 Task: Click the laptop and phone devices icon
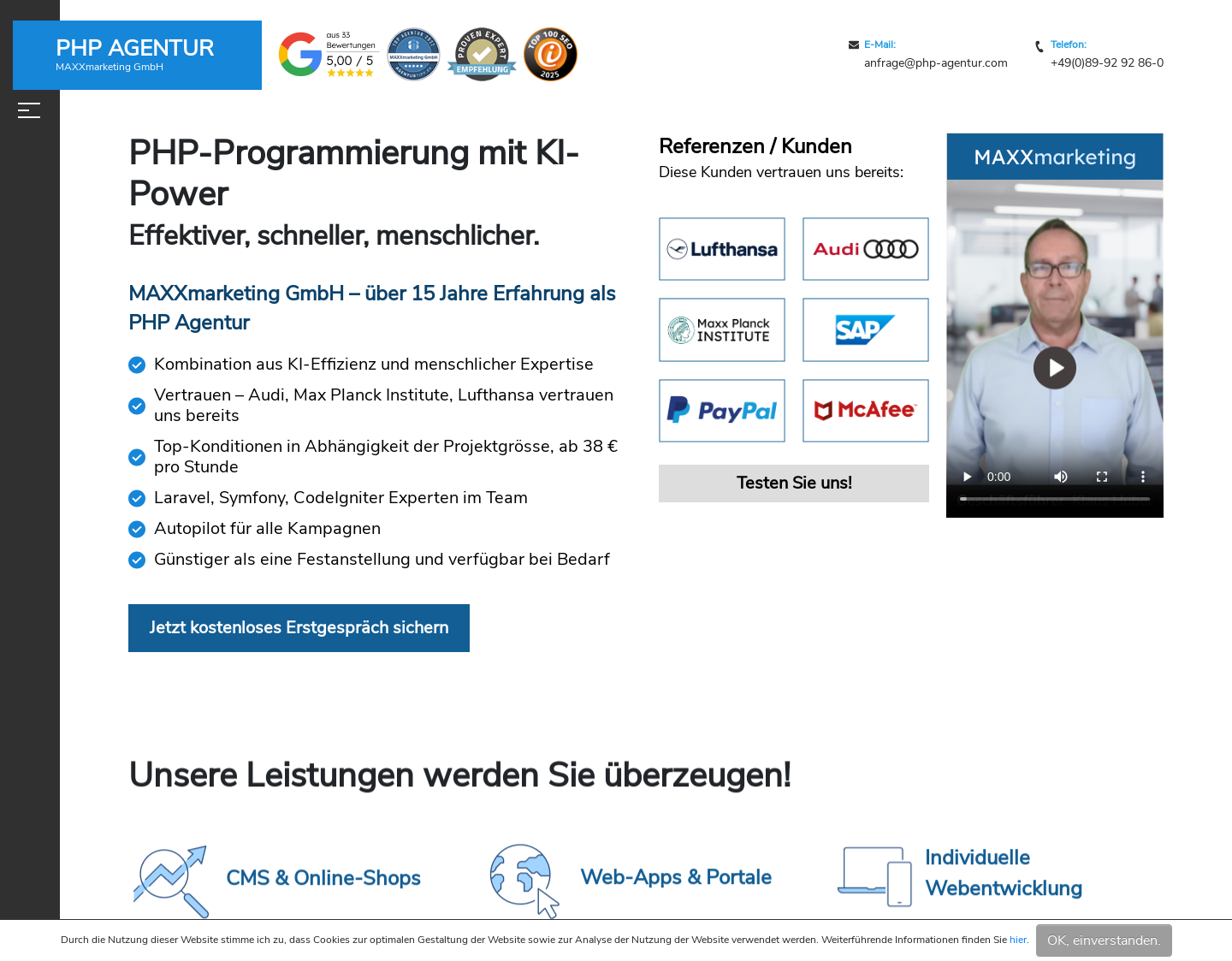click(x=874, y=876)
